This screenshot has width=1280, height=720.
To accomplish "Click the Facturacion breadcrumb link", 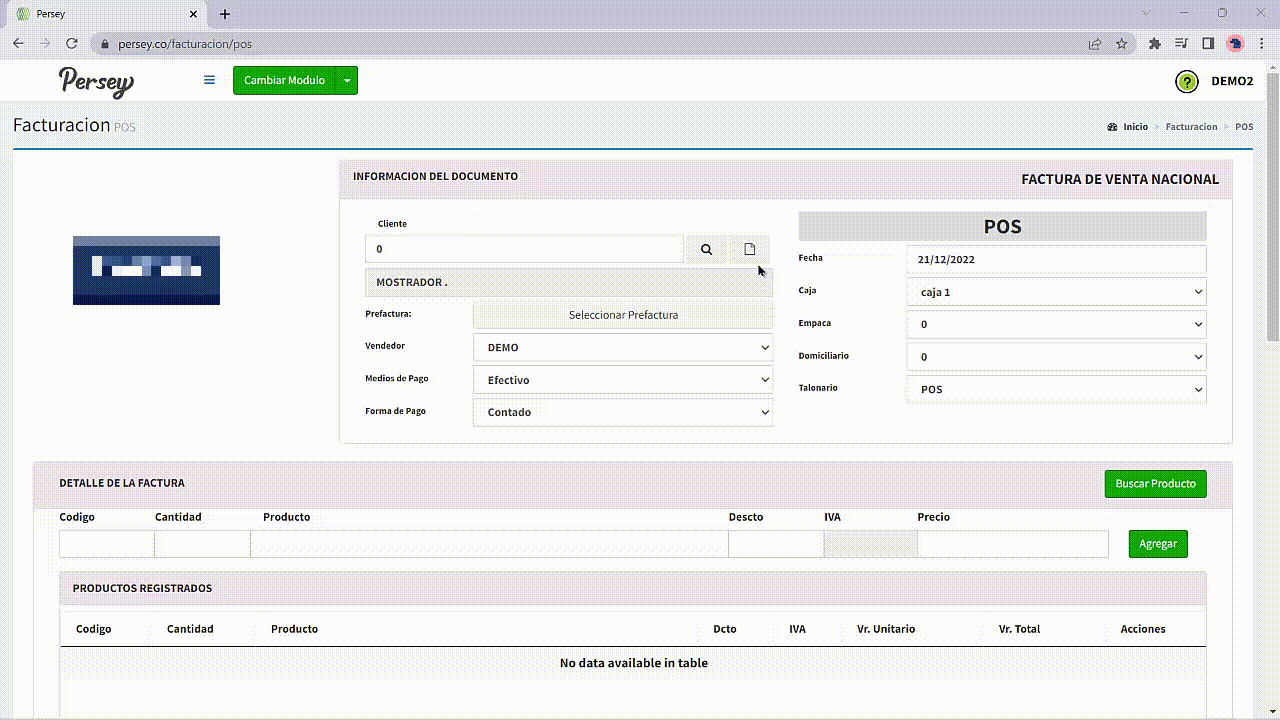I will pyautogui.click(x=1191, y=127).
